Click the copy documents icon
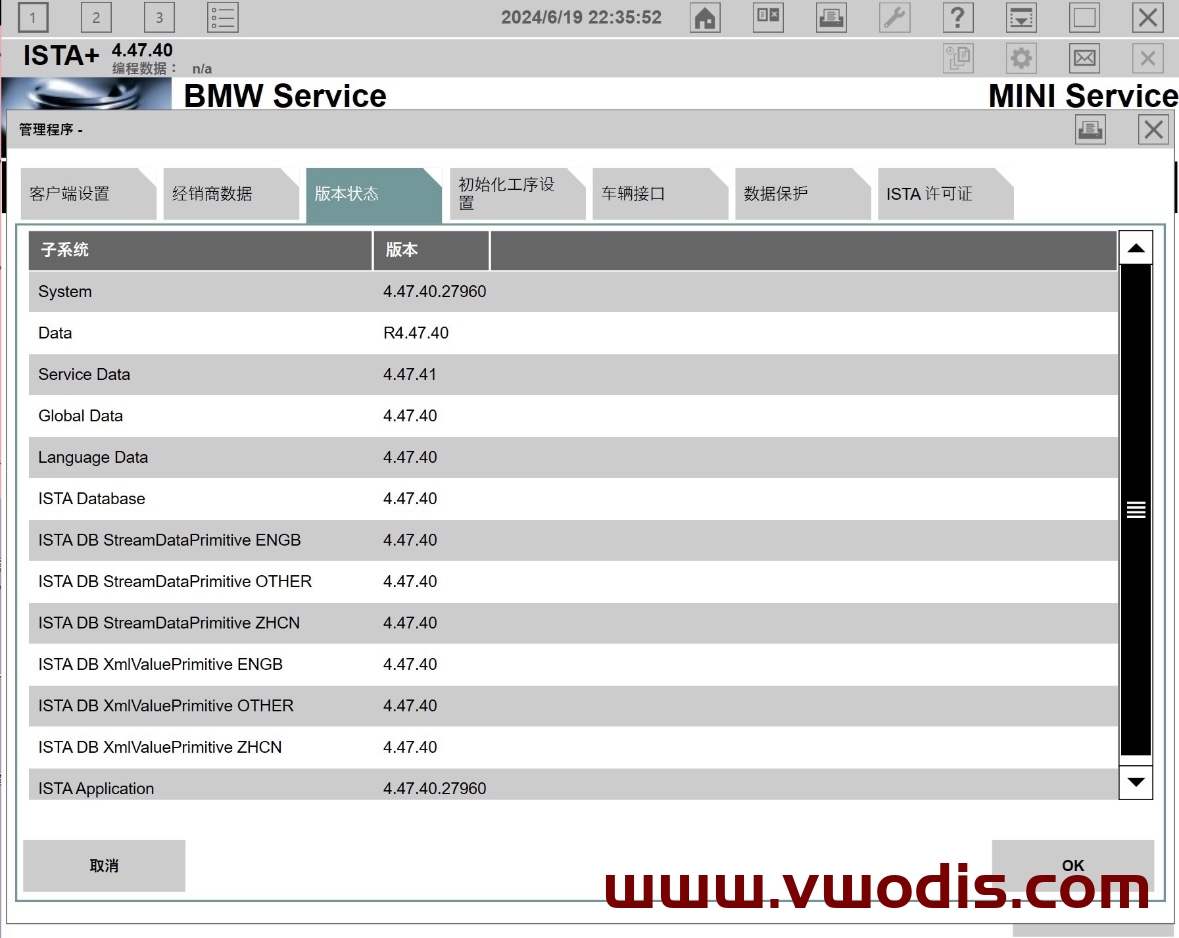 958,58
